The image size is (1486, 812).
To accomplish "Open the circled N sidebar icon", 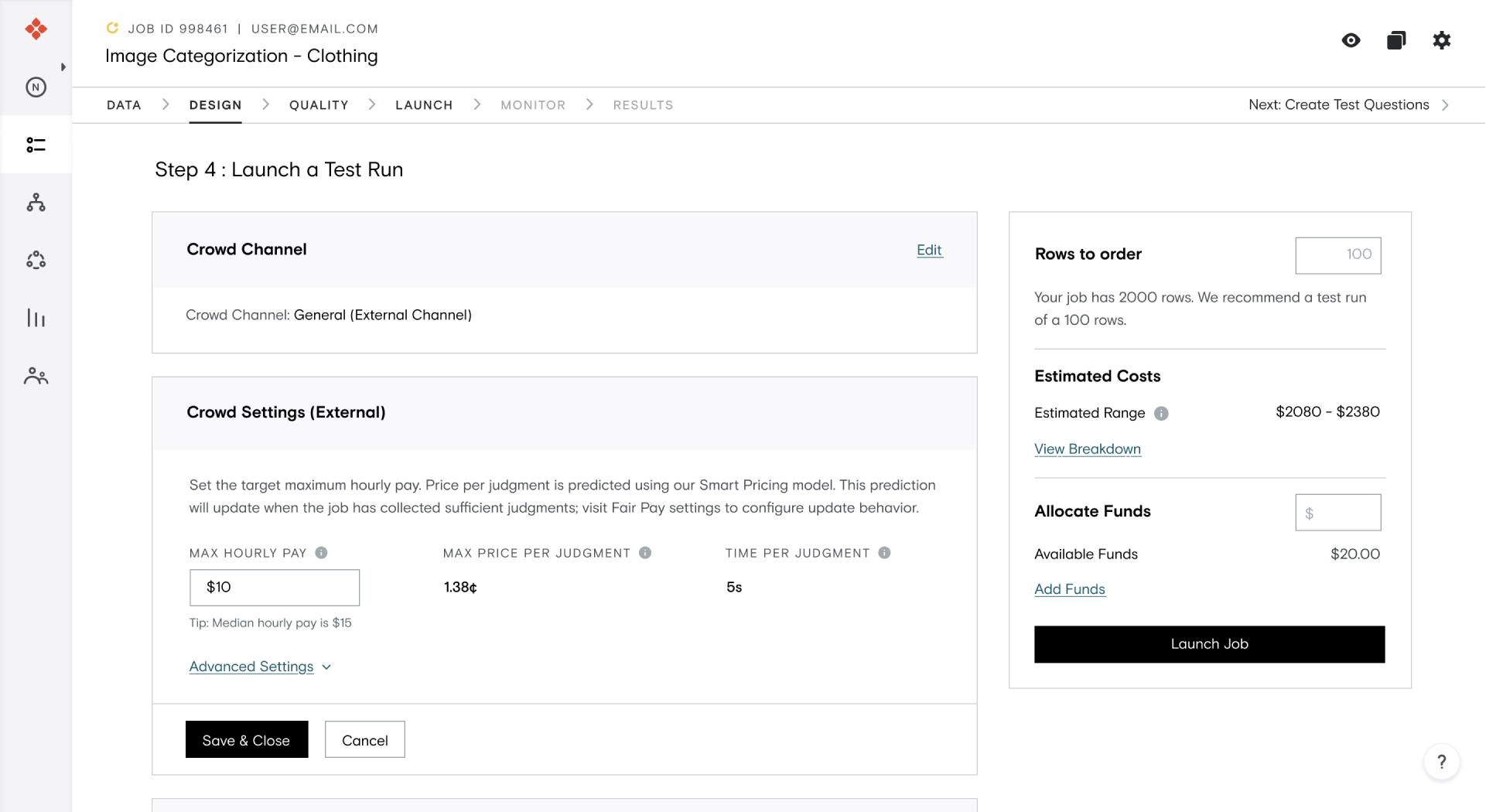I will click(x=36, y=87).
